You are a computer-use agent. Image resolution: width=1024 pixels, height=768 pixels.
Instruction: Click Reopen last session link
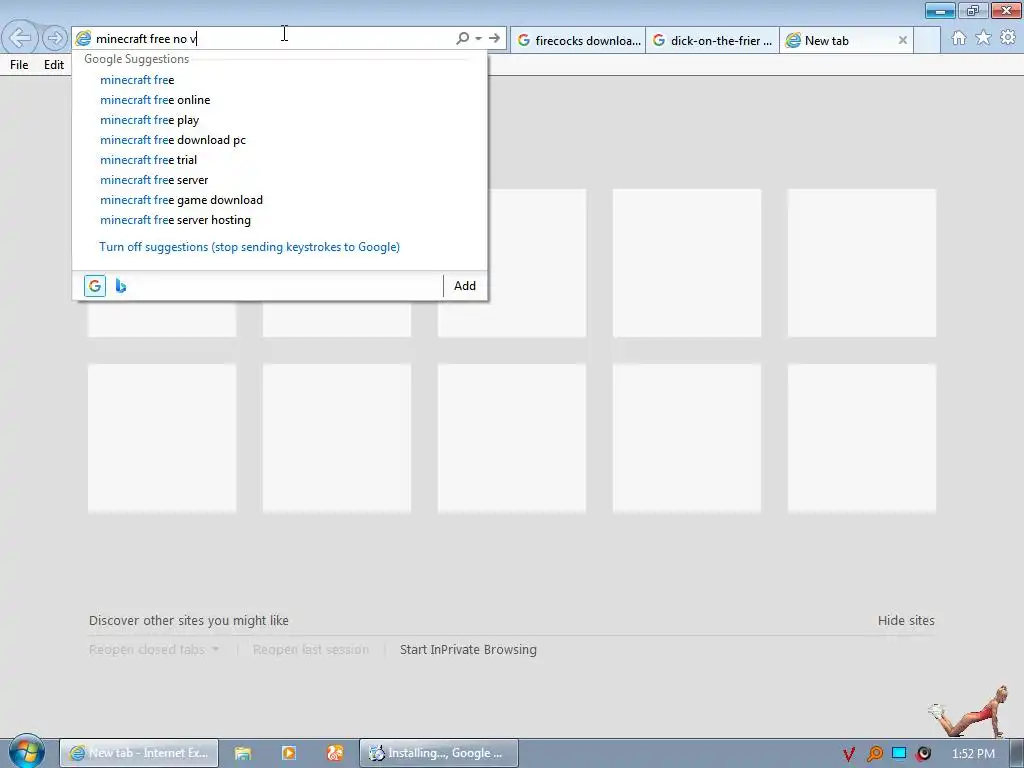tap(311, 650)
